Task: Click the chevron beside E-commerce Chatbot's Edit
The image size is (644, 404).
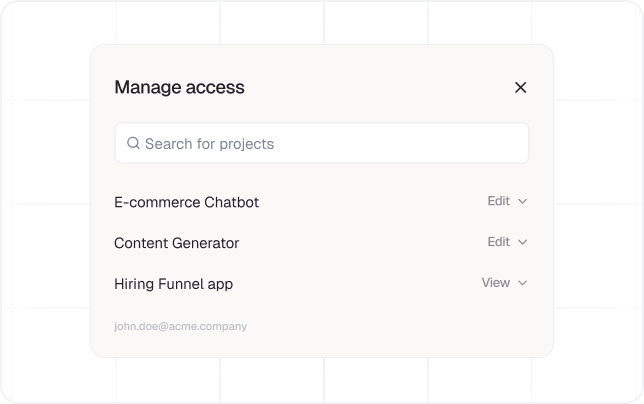Action: tap(522, 201)
